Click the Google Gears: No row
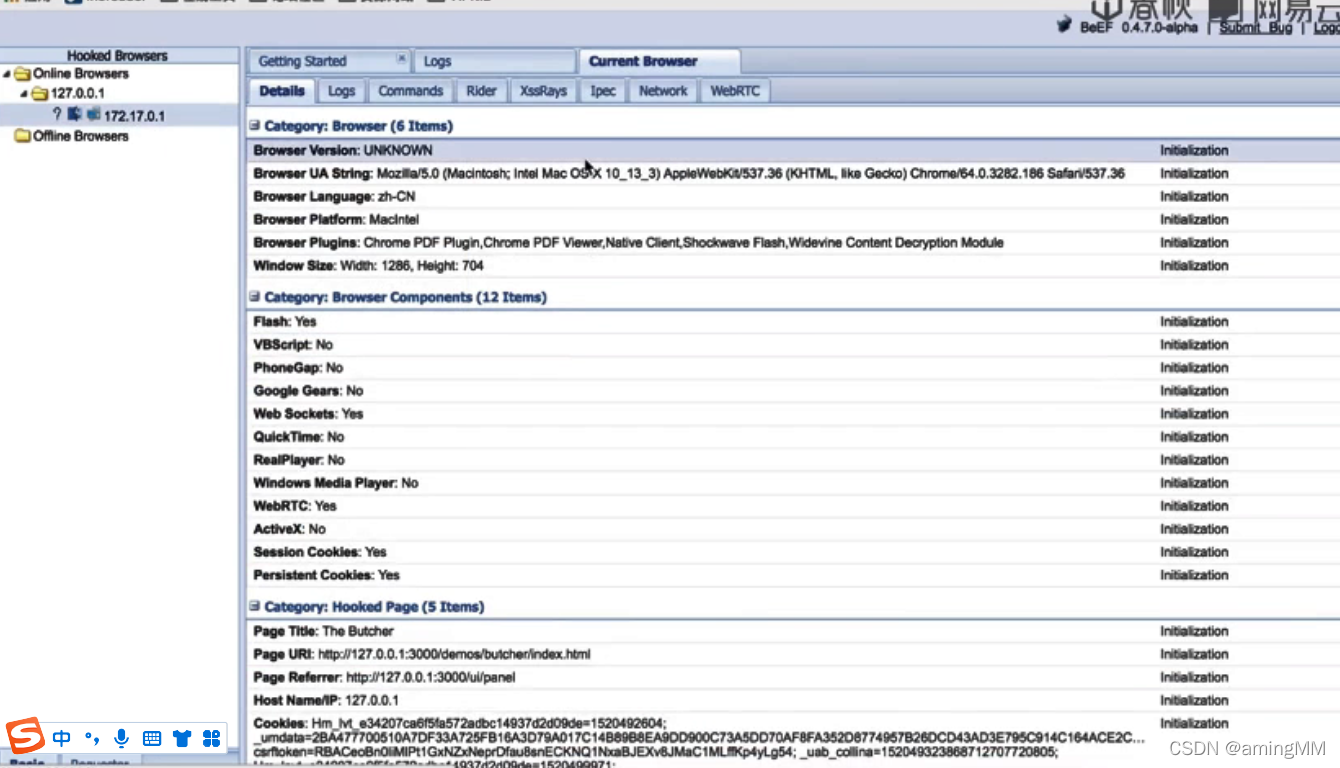 (793, 391)
